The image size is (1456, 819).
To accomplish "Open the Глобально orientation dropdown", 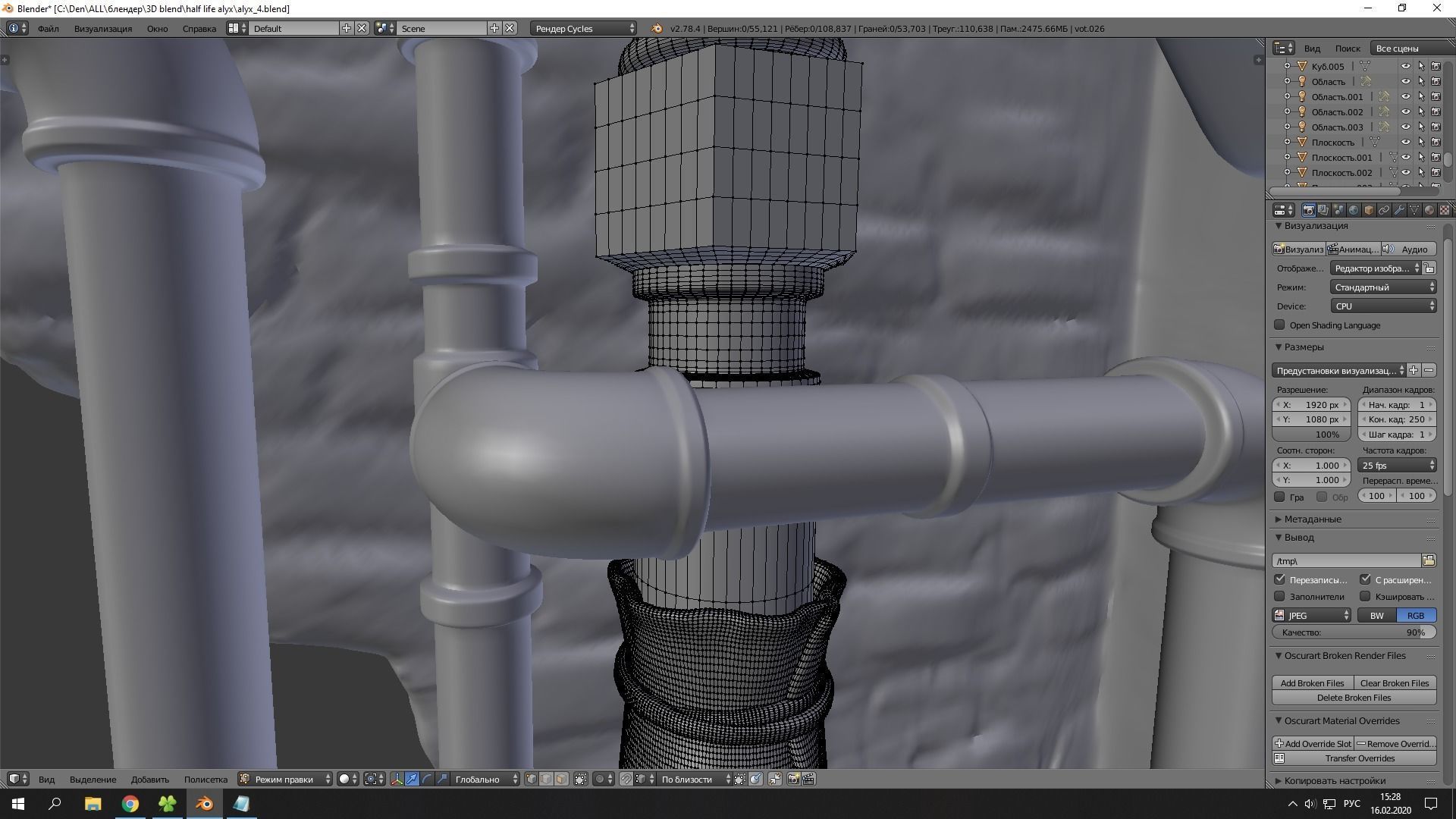I will pos(485,779).
